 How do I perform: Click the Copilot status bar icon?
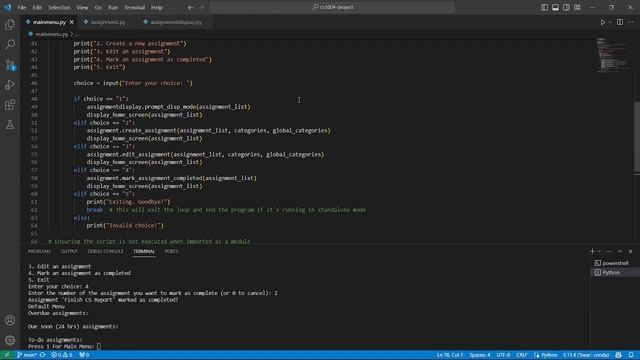tap(619, 355)
